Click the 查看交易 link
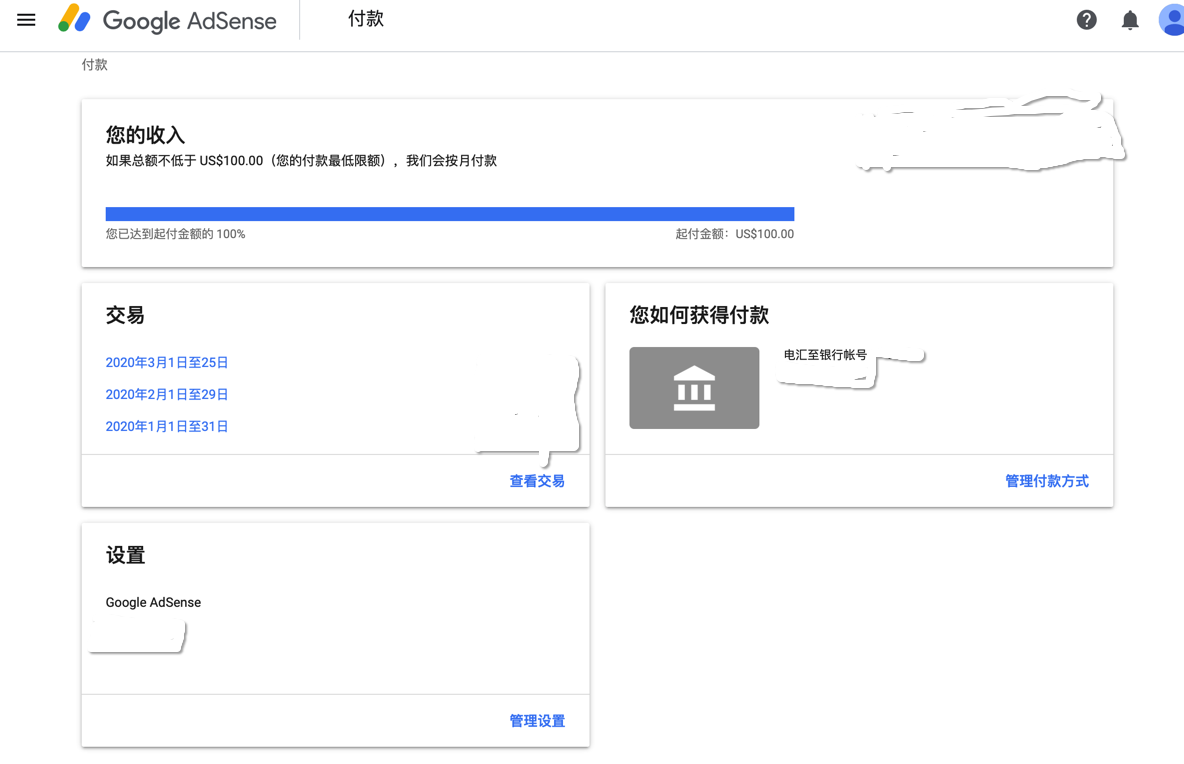 click(537, 481)
